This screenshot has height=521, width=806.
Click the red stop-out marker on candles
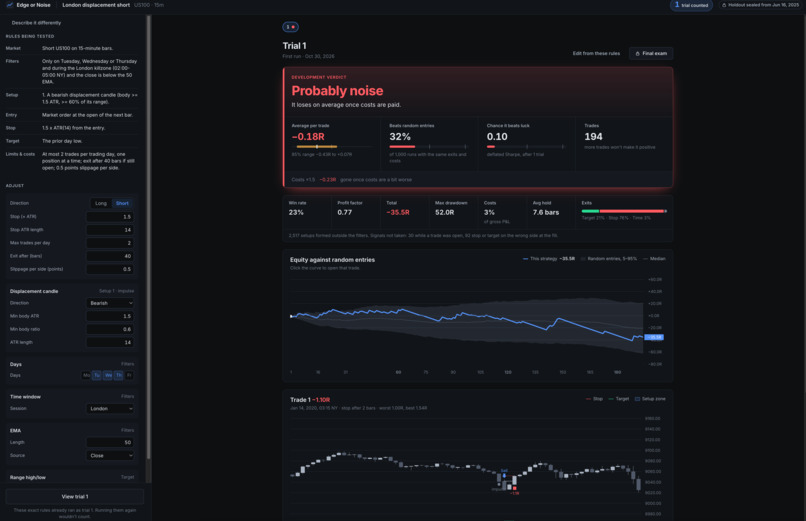click(x=515, y=489)
